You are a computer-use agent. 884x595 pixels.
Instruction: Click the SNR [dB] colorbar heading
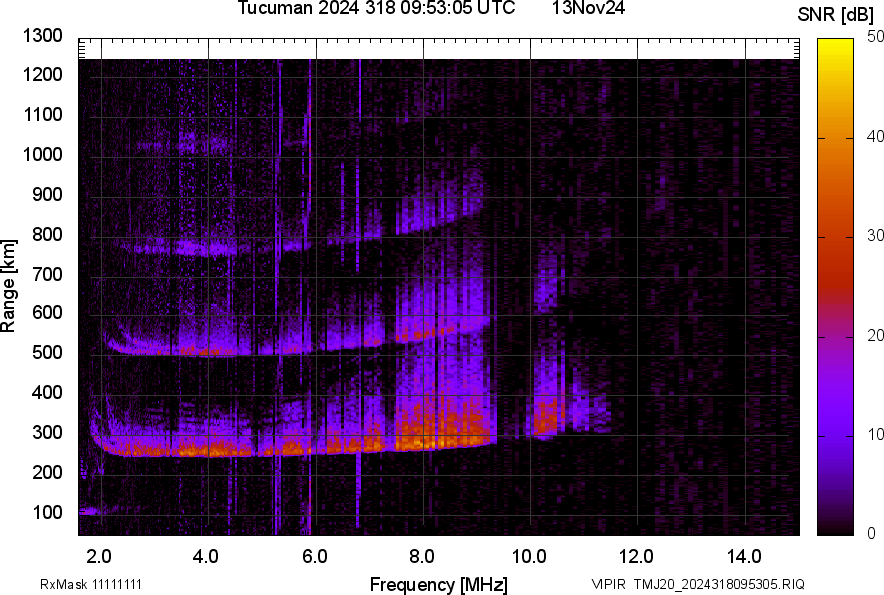coord(839,14)
